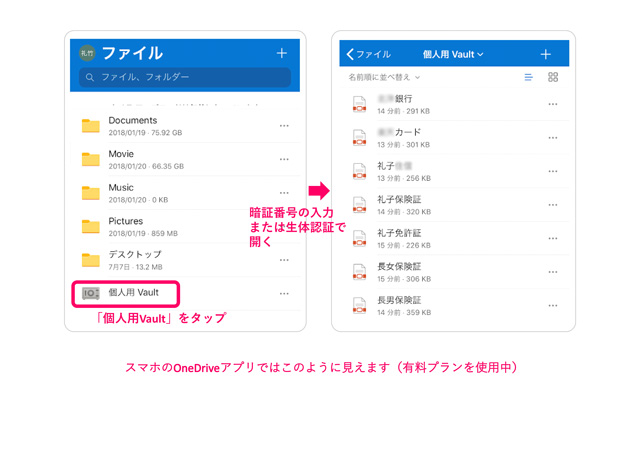This screenshot has width=640, height=452.
Task: Open the 礼子保険証 file icon
Action: click(x=359, y=205)
